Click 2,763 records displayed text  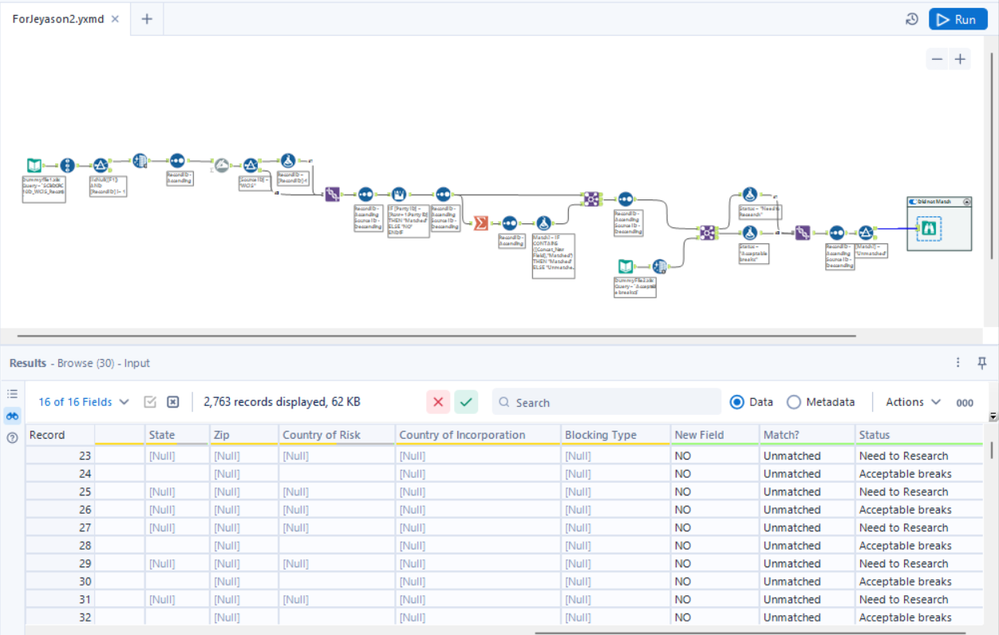click(x=282, y=402)
